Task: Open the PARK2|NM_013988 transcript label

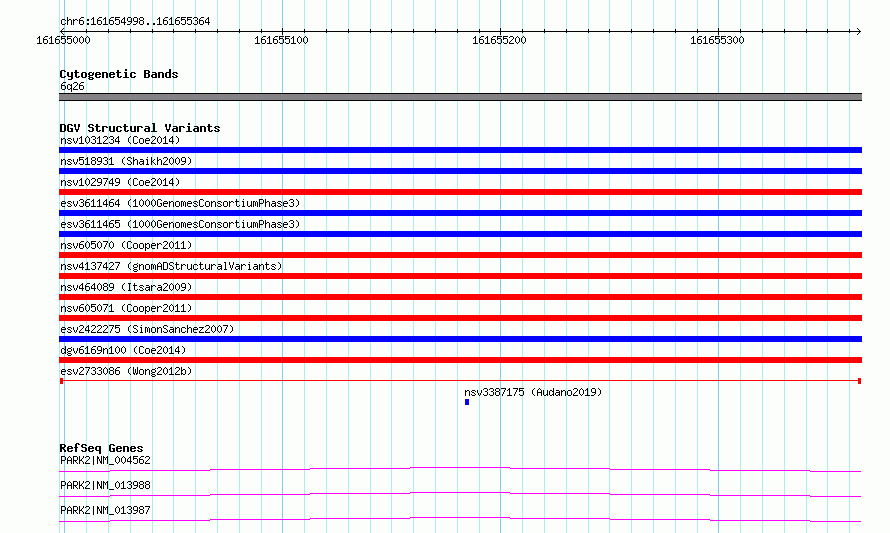Action: point(105,485)
